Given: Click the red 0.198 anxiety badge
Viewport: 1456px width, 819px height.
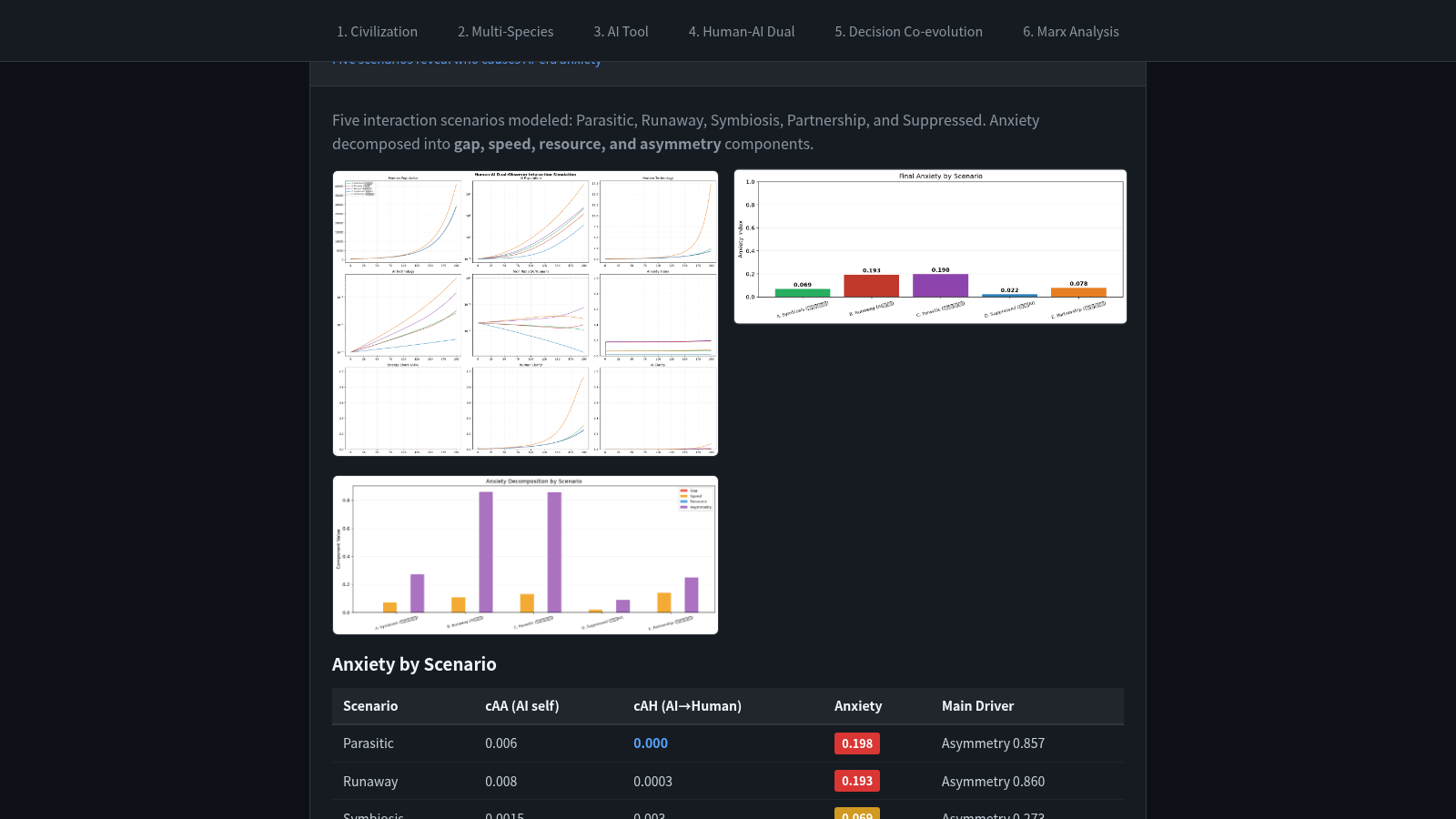Looking at the screenshot, I should click(857, 743).
